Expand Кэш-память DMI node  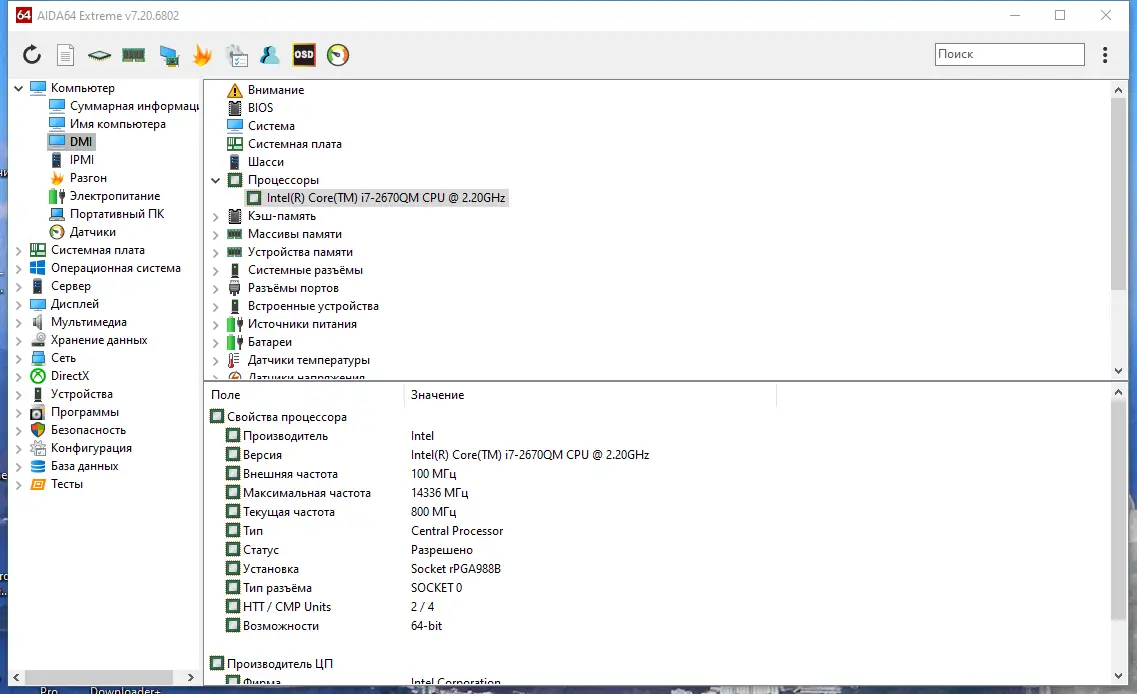click(x=215, y=216)
